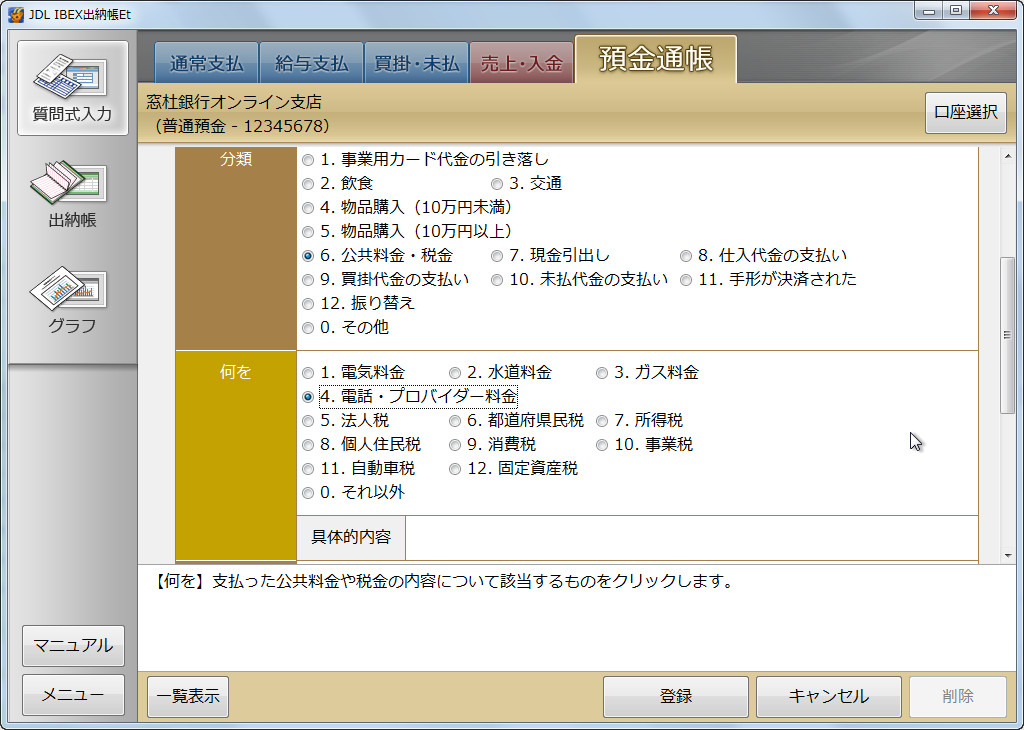Viewport: 1024px width, 730px height.
Task: Switch to the 通常支払 tab
Action: coord(206,63)
